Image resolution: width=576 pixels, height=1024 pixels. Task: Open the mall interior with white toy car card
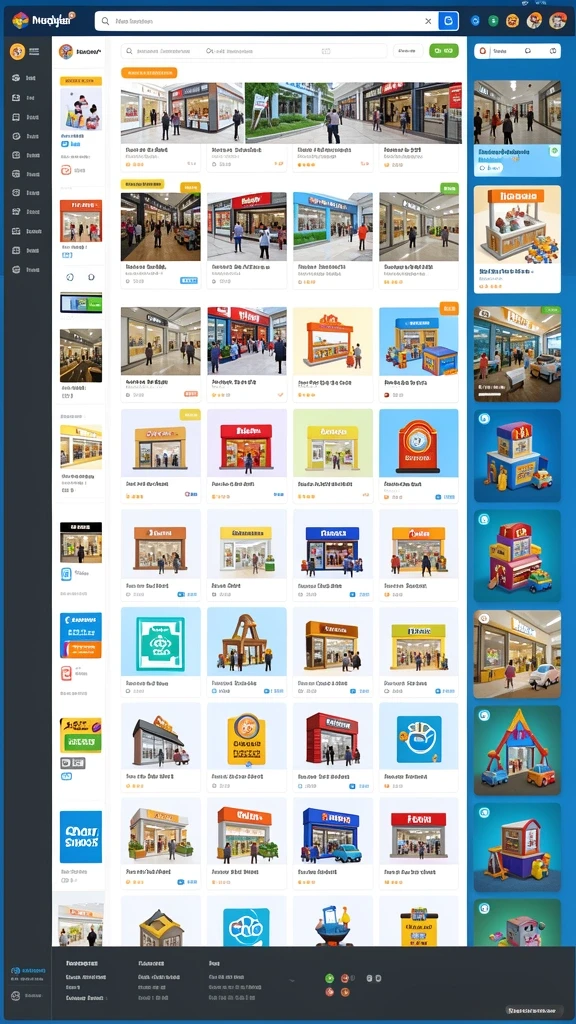tap(517, 654)
